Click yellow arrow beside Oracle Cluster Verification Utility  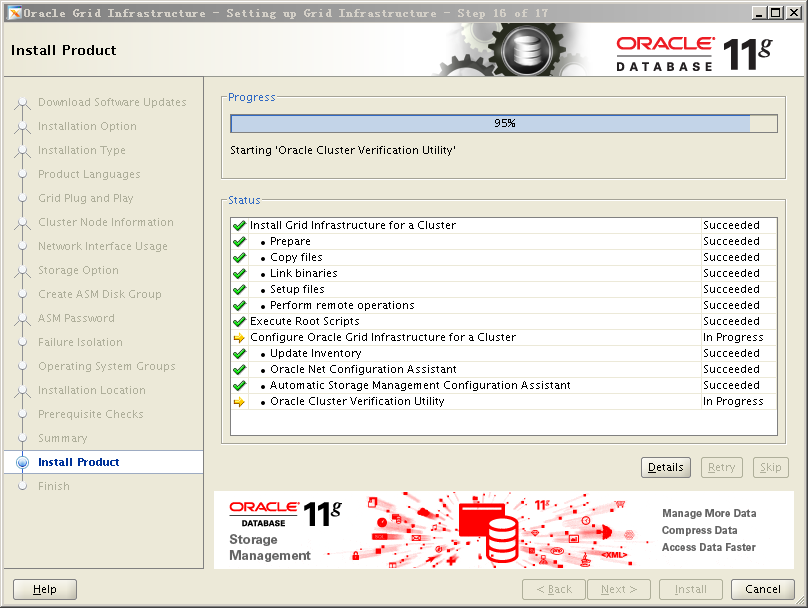(239, 402)
